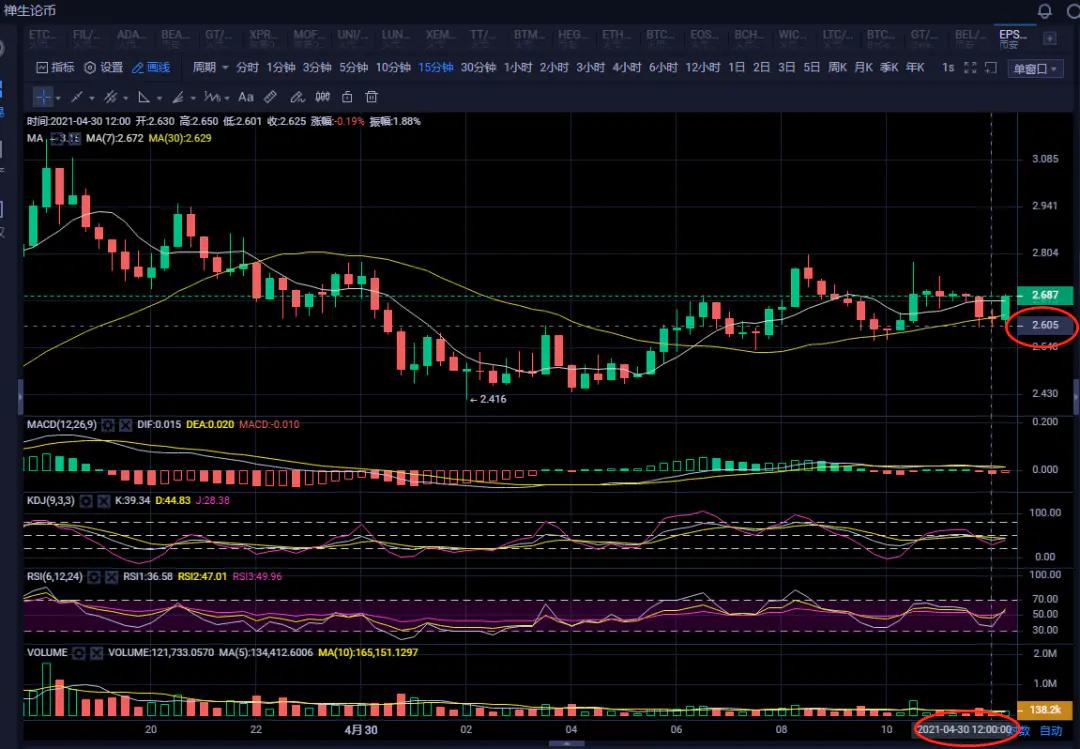The width and height of the screenshot is (1080, 749).
Task: Open RSI indicator settings gear
Action: 94,577
